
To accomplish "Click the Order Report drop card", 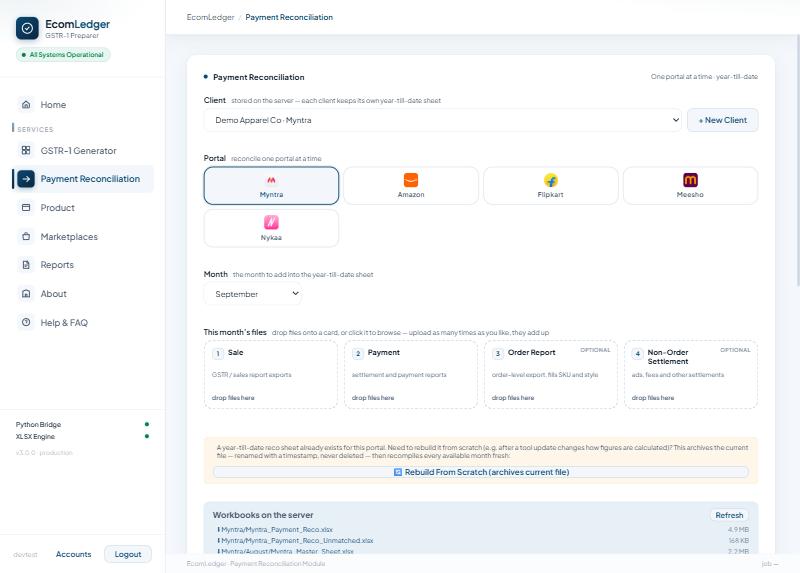I will [x=551, y=375].
